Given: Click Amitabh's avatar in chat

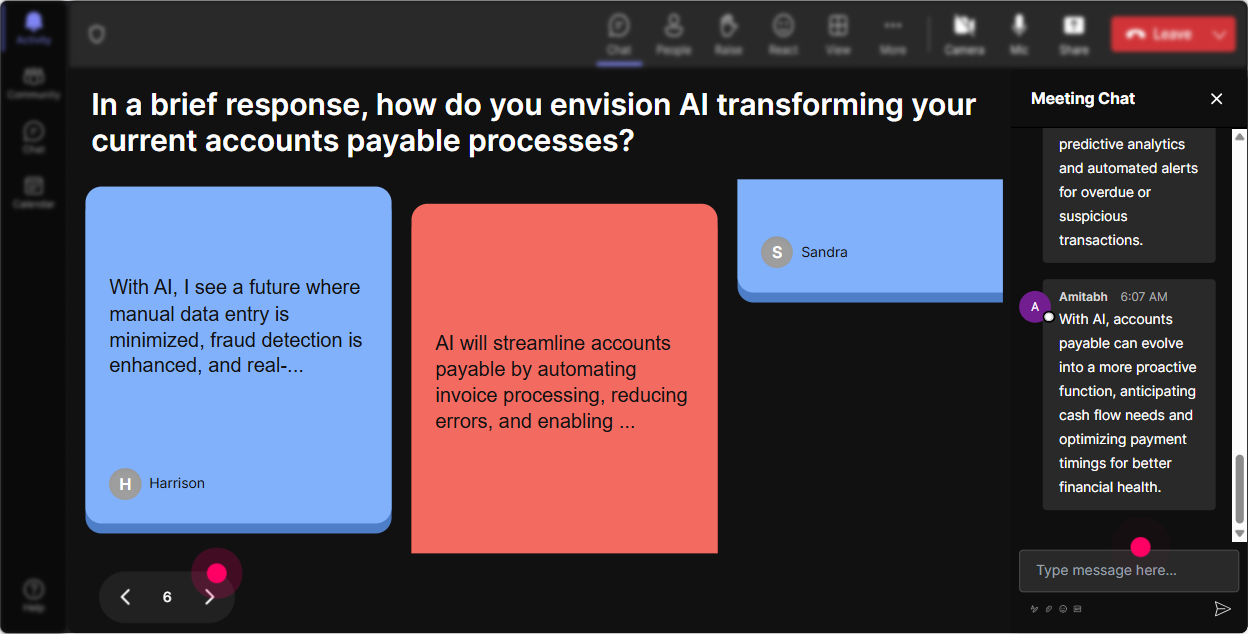Looking at the screenshot, I should 1035,307.
